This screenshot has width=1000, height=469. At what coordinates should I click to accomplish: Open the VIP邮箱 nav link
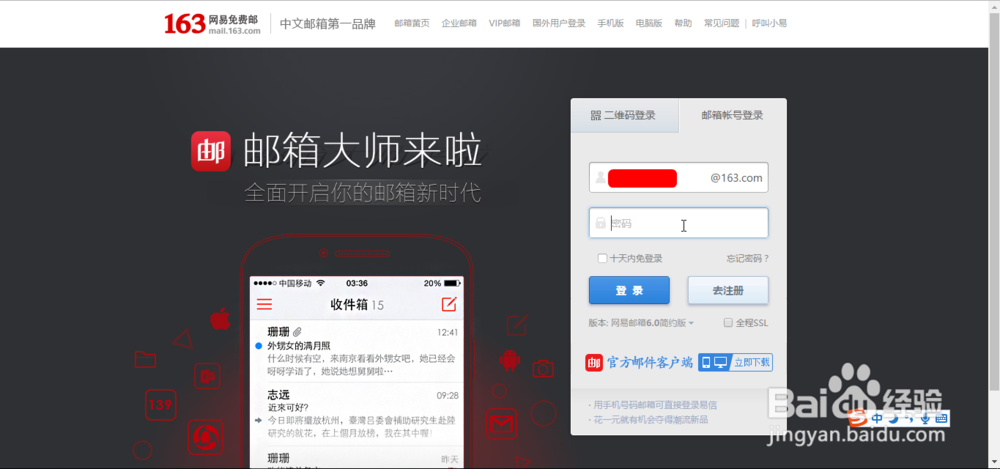[504, 23]
